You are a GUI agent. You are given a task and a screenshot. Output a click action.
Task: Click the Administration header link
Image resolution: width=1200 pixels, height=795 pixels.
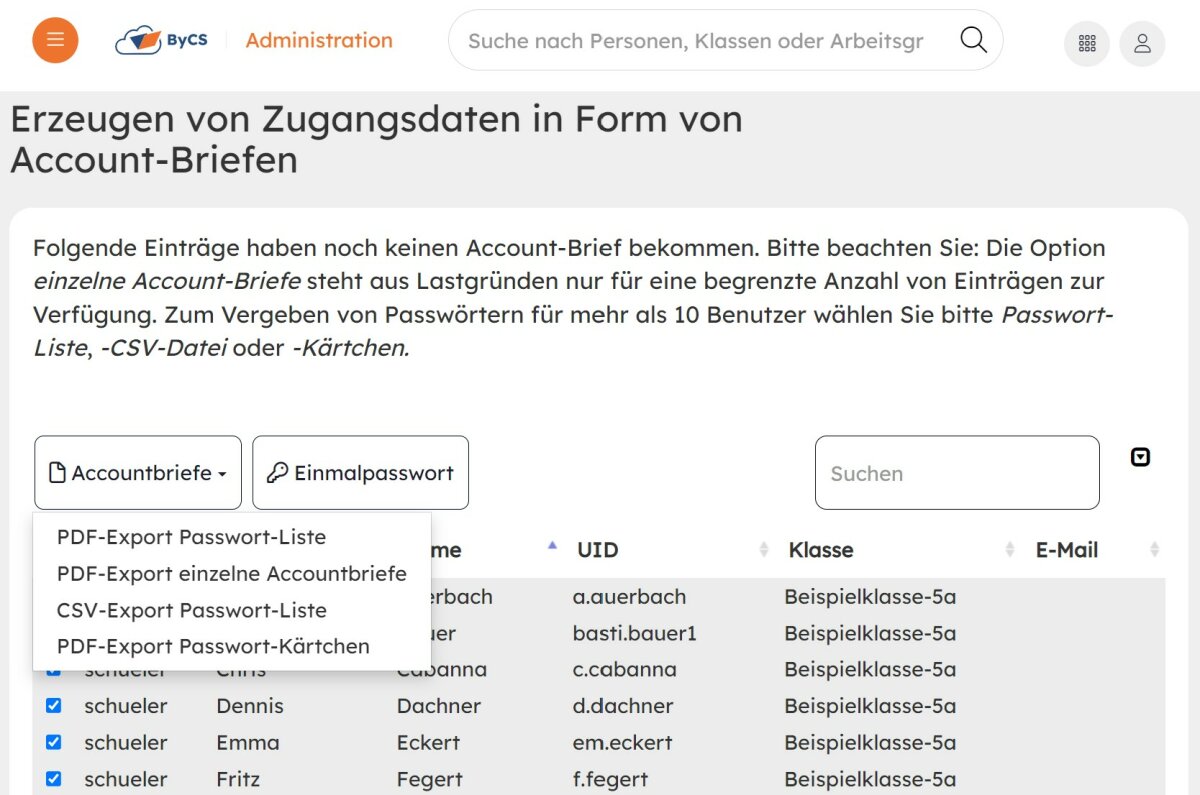point(319,40)
